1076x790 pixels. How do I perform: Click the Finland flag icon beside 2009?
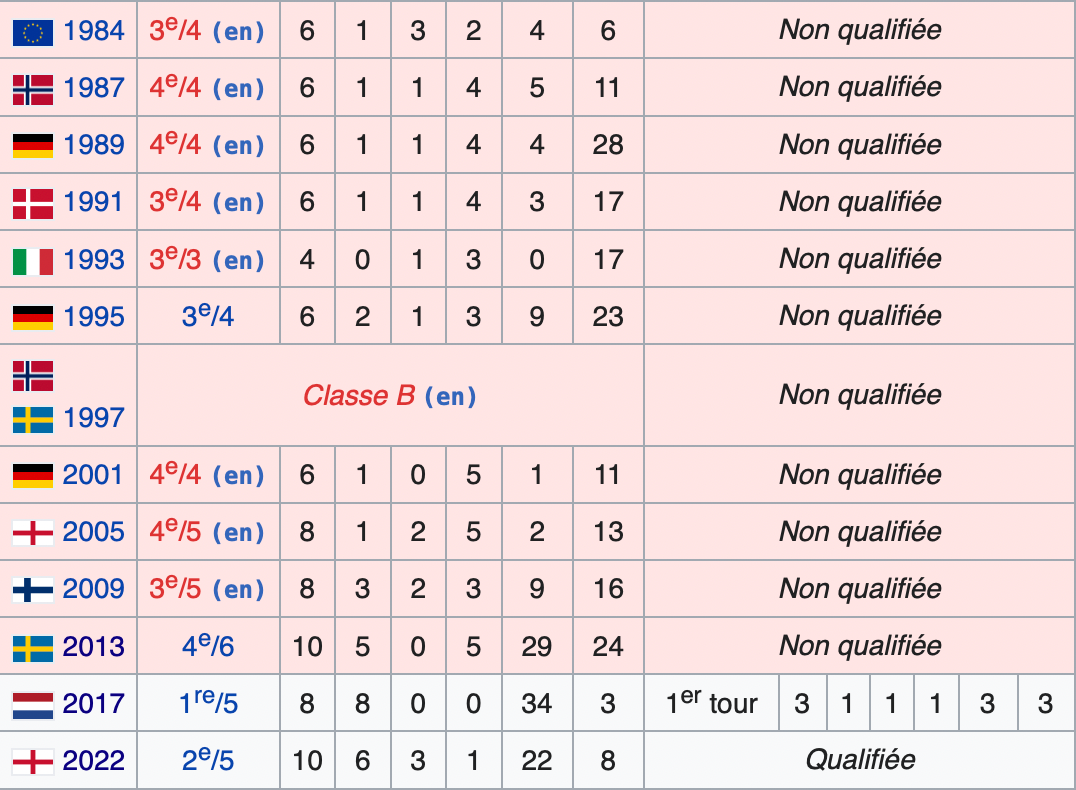pos(33,590)
